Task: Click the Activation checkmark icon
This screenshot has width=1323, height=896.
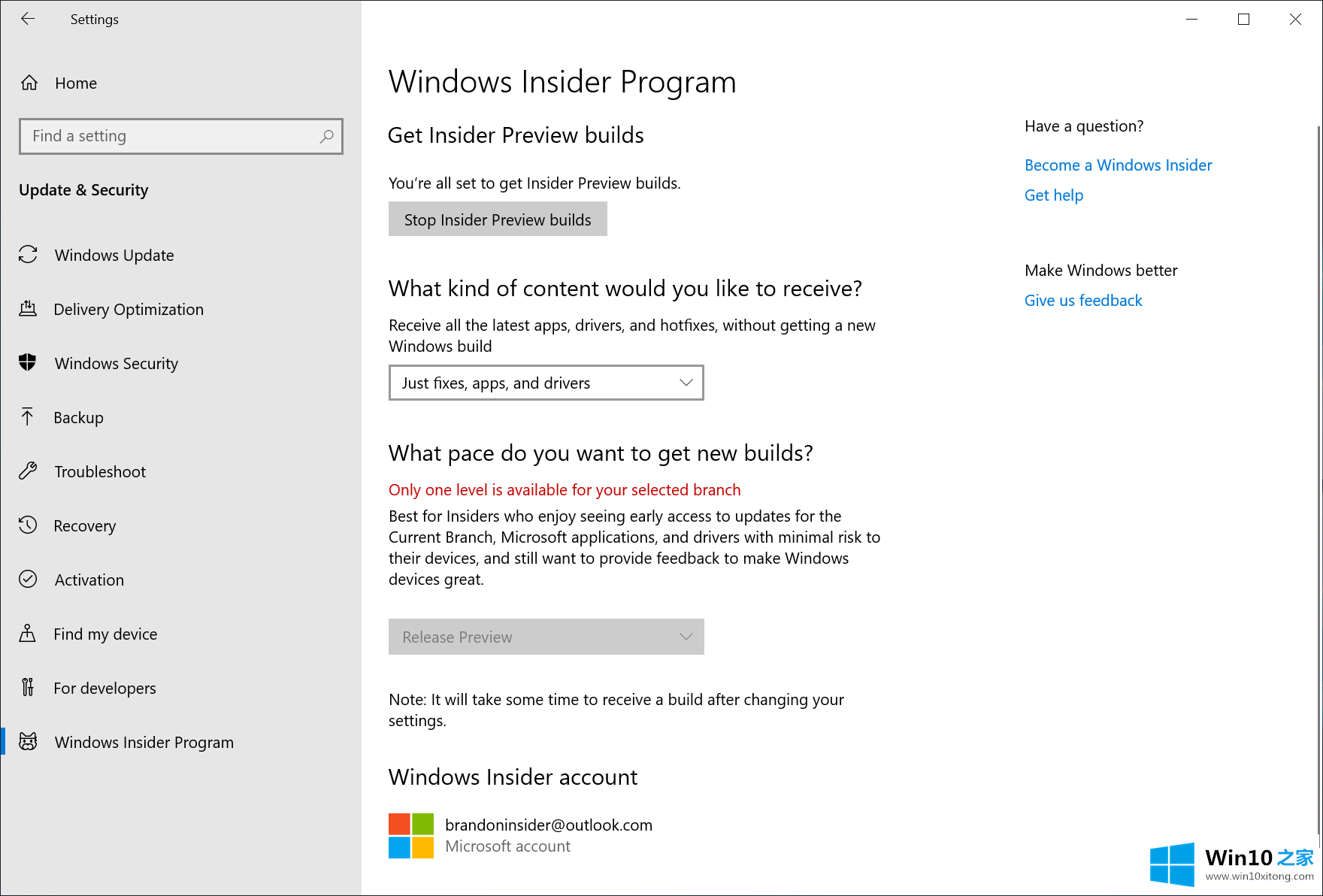Action: [28, 580]
